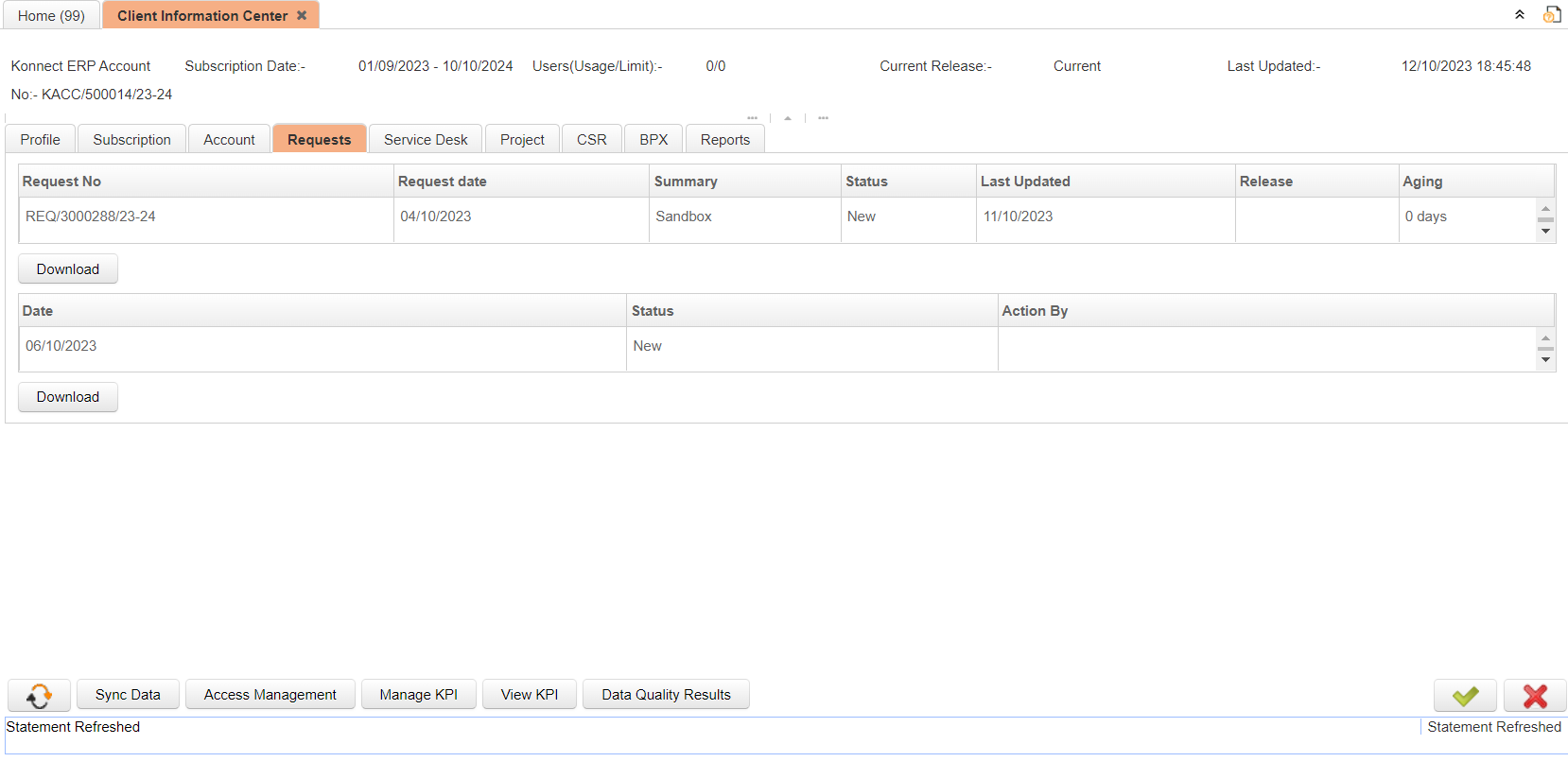Image resolution: width=1568 pixels, height=779 pixels.
Task: Click the double chevron collapse icon
Action: tap(1520, 15)
